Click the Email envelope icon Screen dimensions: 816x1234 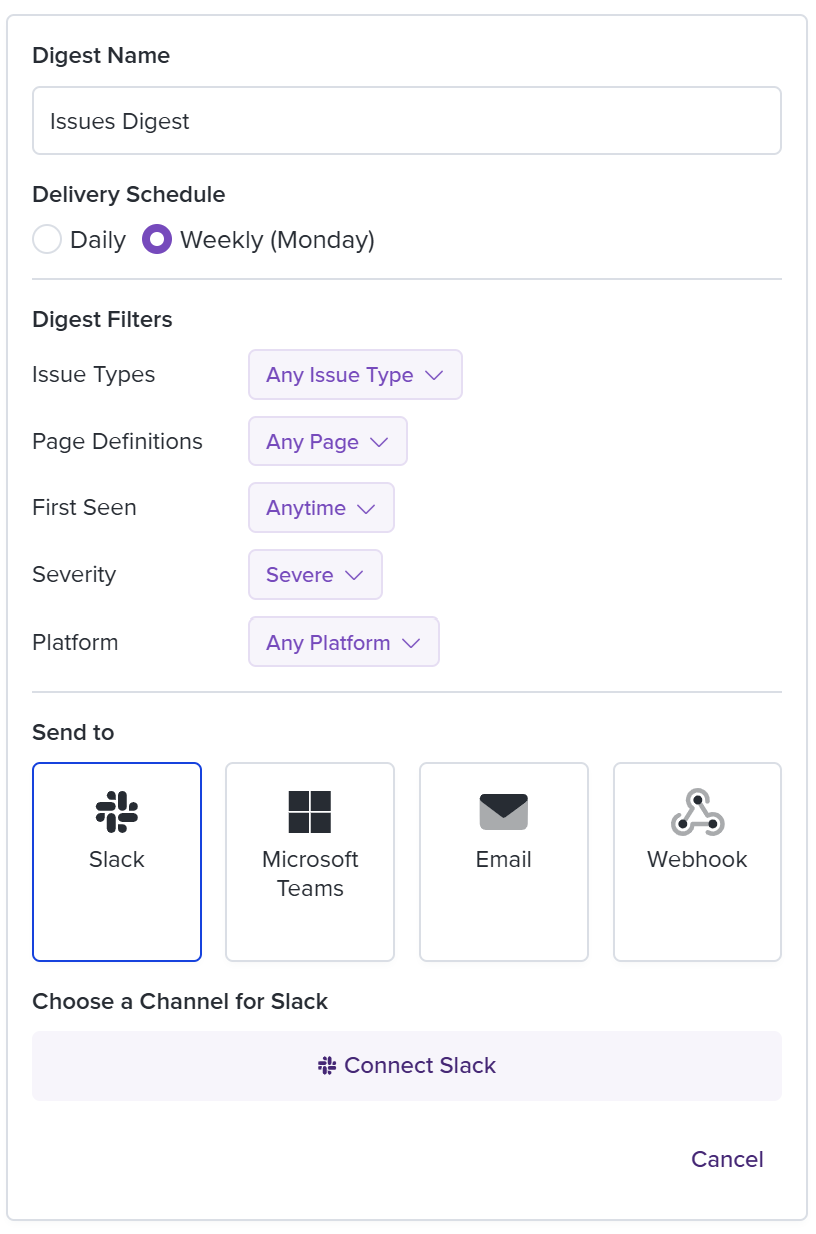(x=504, y=812)
